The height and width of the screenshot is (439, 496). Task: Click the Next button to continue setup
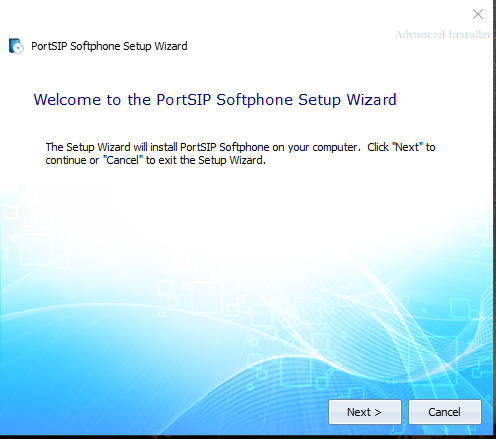[x=365, y=412]
